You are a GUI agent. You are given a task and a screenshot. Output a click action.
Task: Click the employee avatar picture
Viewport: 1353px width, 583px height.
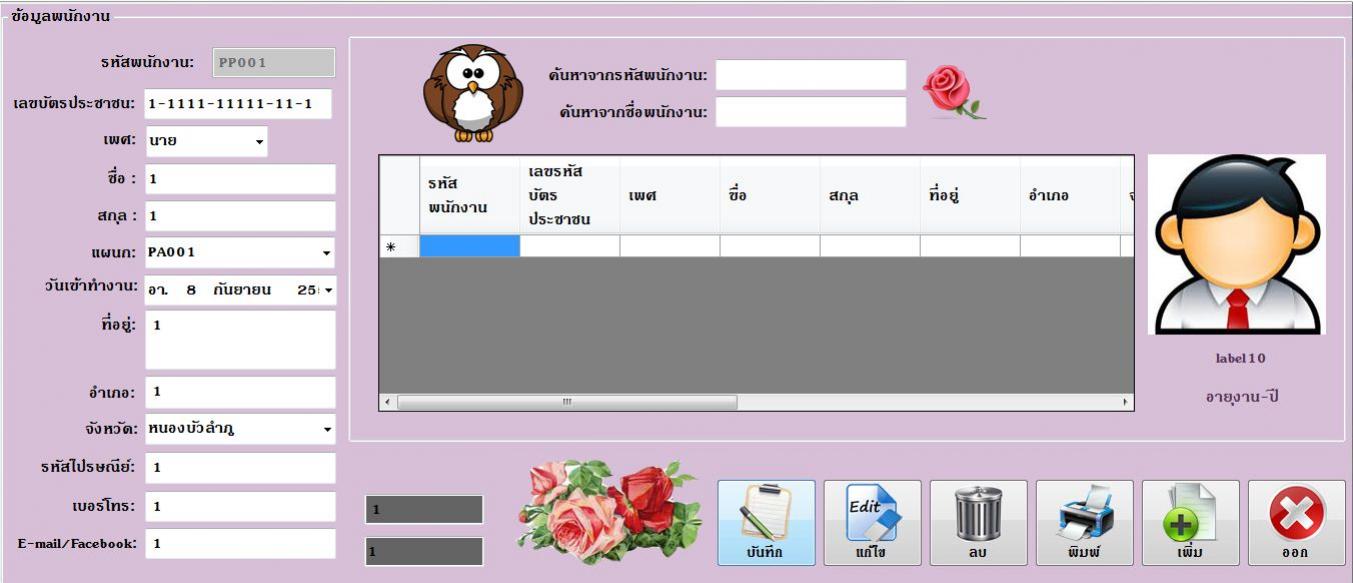[x=1236, y=244]
